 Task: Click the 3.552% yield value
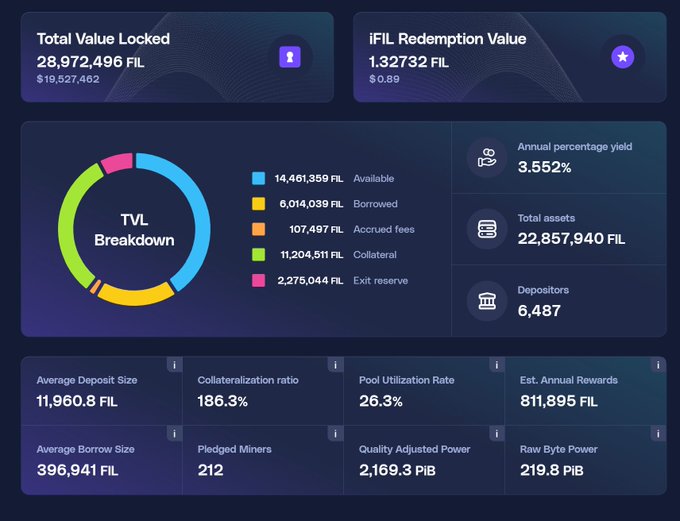[x=544, y=167]
